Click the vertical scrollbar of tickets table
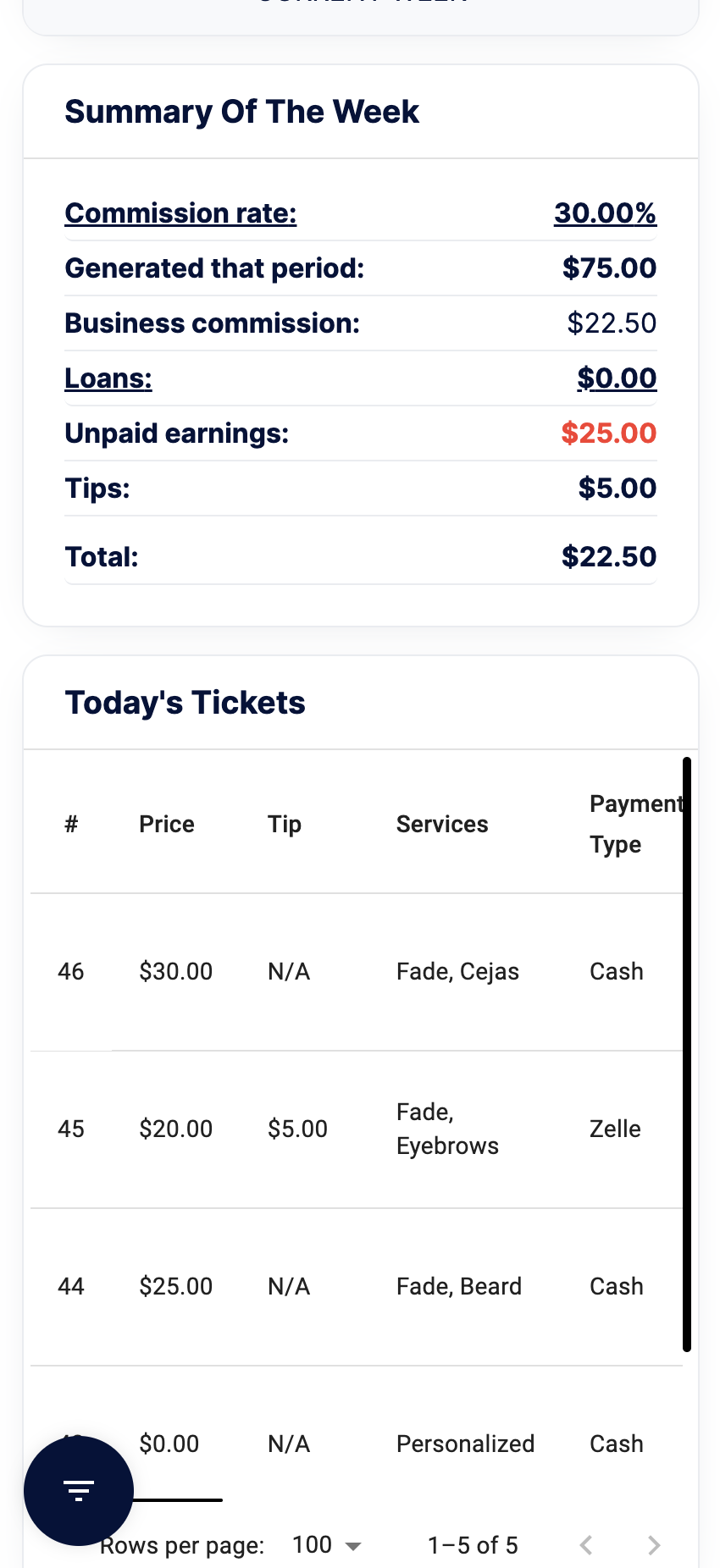The width and height of the screenshot is (720, 1568). pyautogui.click(x=687, y=1054)
